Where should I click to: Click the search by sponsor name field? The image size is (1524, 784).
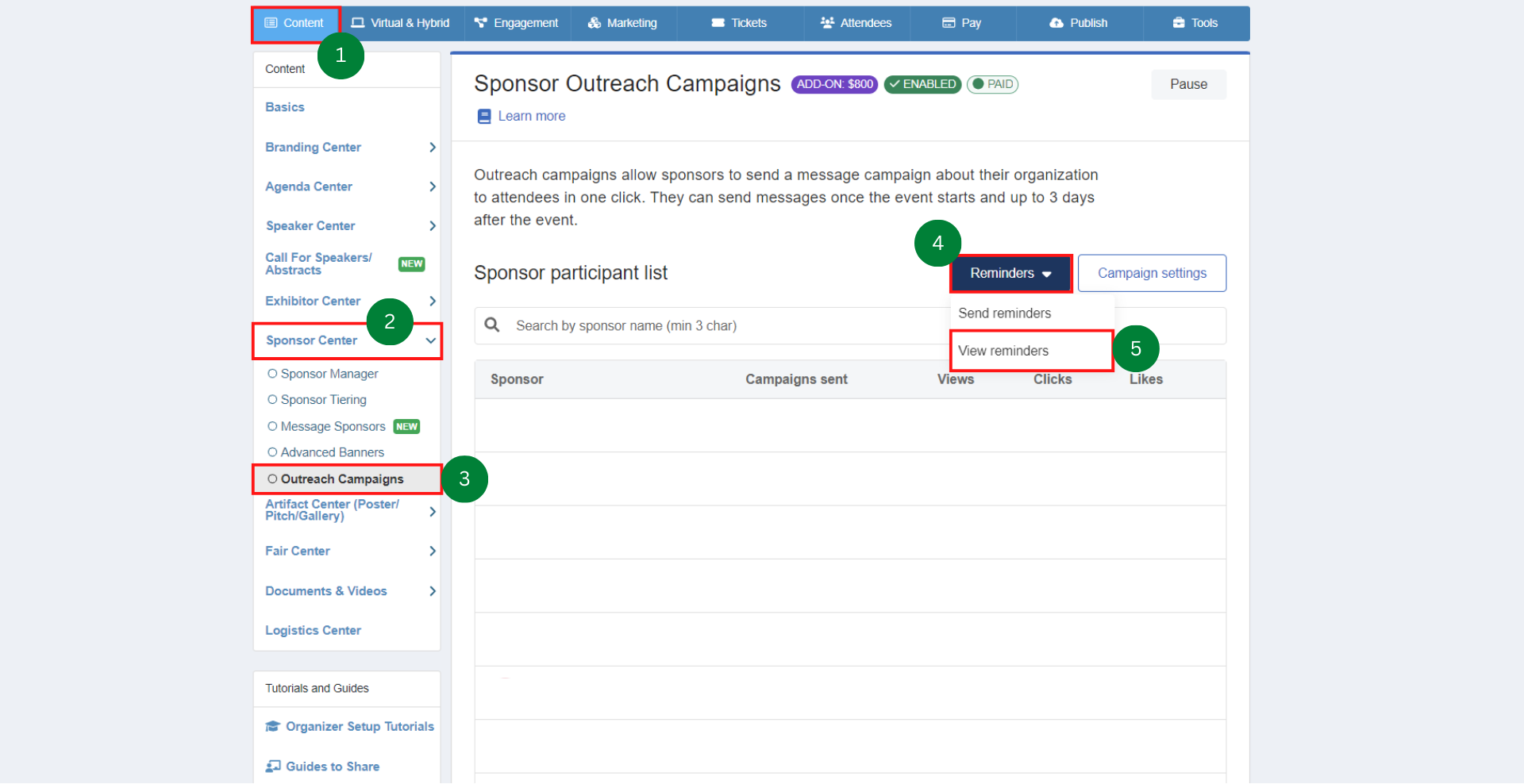tap(714, 326)
